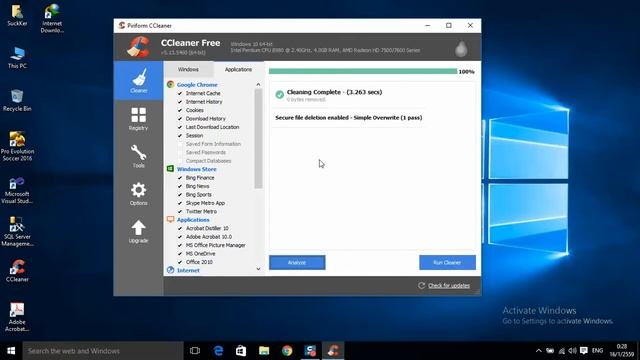640x360 pixels.
Task: Click the Analyze button
Action: coord(297,262)
